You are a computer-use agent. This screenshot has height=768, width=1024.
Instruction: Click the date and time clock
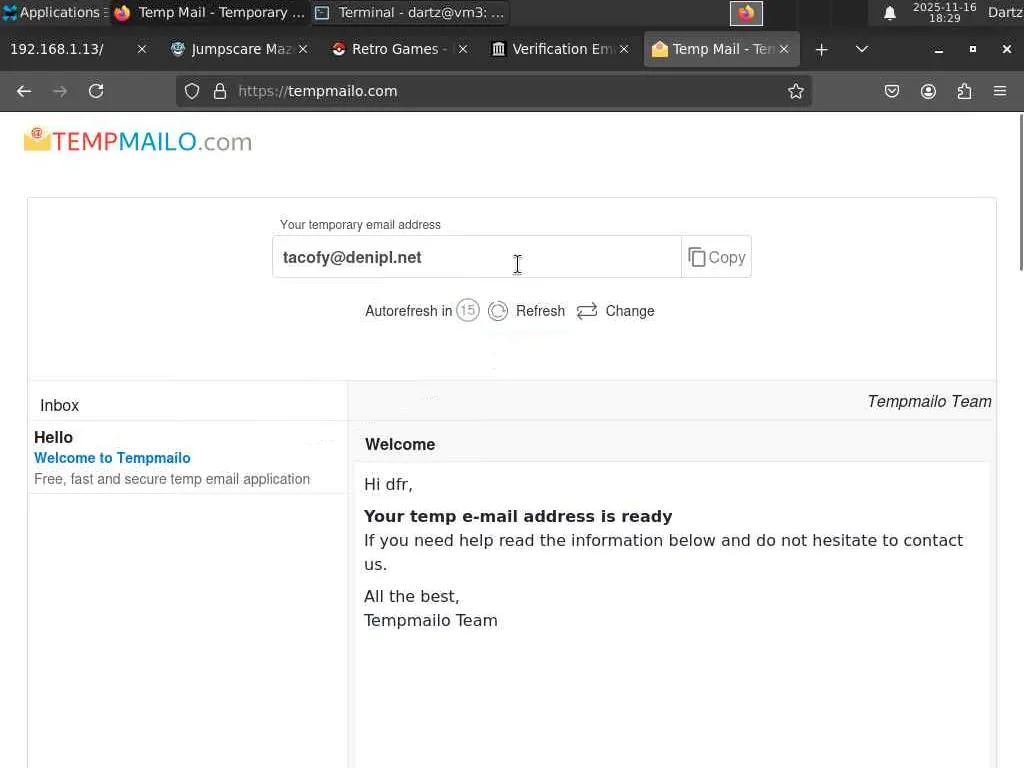point(944,12)
